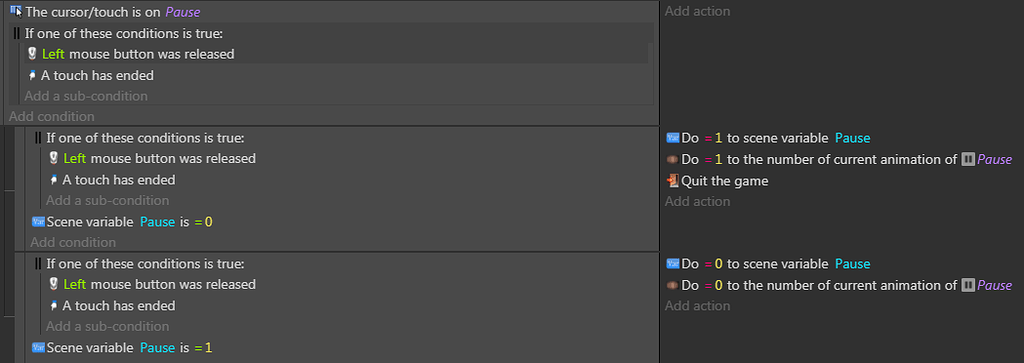Click the touch icon in the top event
The width and height of the screenshot is (1024, 363).
[33, 75]
